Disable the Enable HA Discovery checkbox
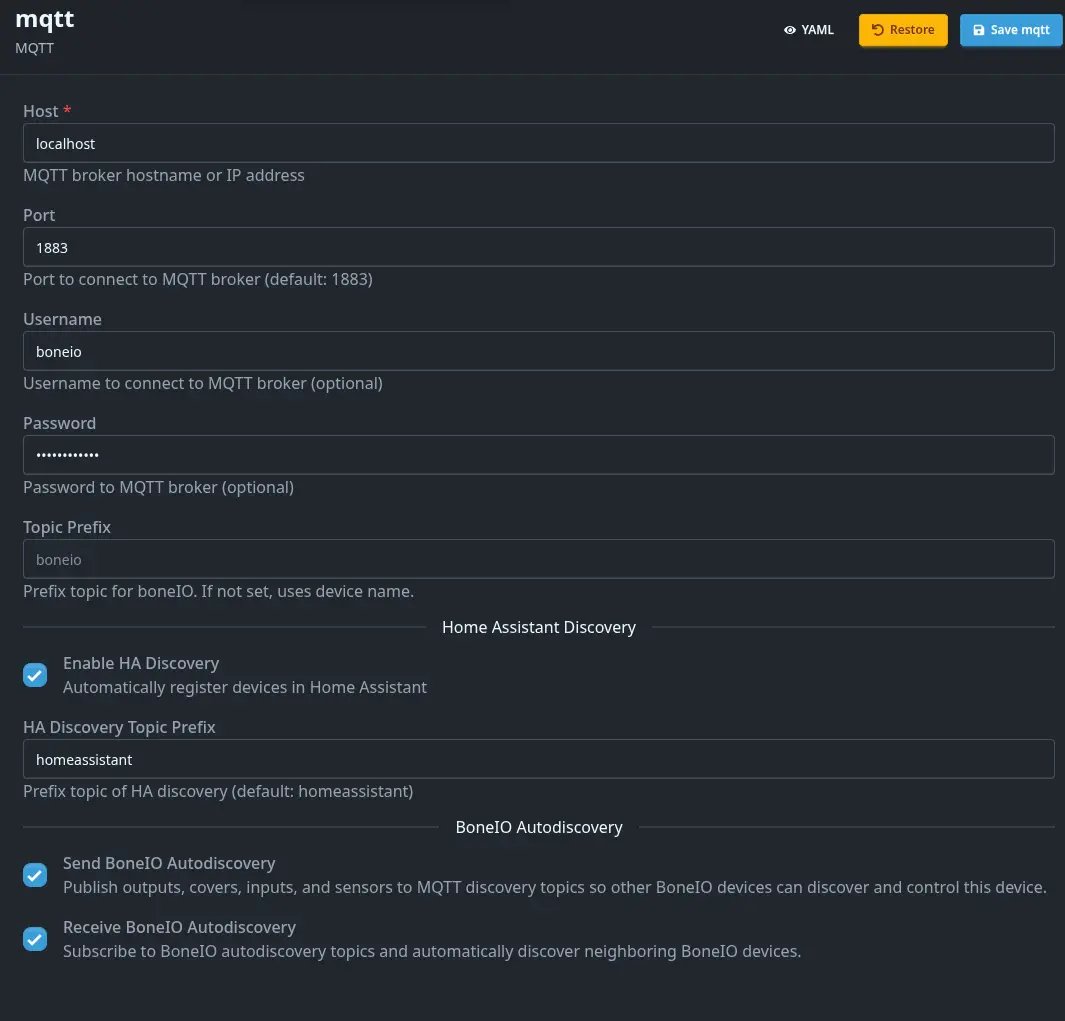The width and height of the screenshot is (1065, 1021). click(35, 674)
